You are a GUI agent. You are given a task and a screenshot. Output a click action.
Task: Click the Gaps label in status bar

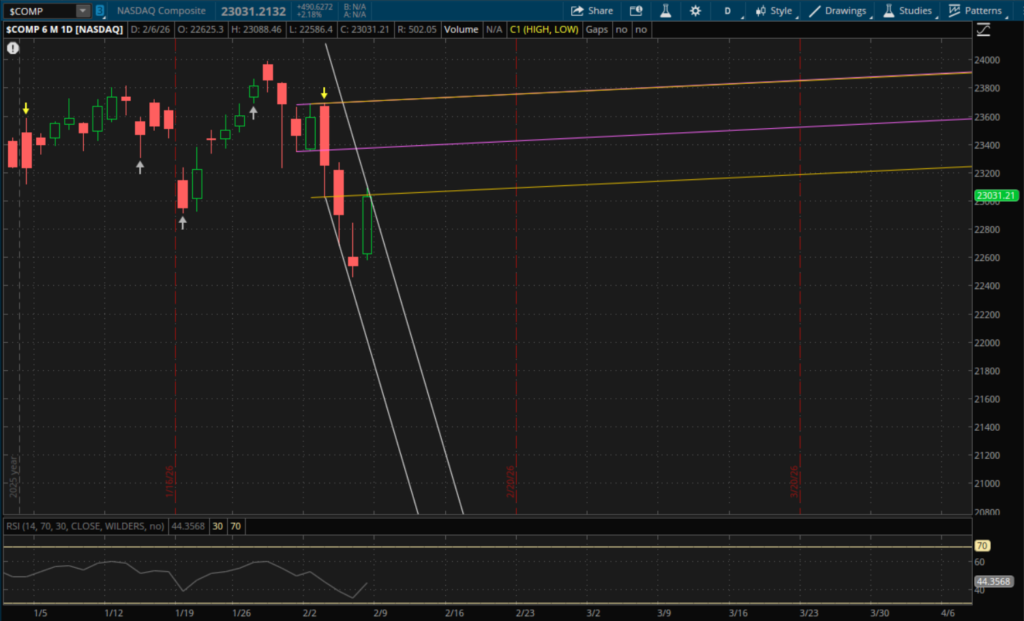point(597,30)
